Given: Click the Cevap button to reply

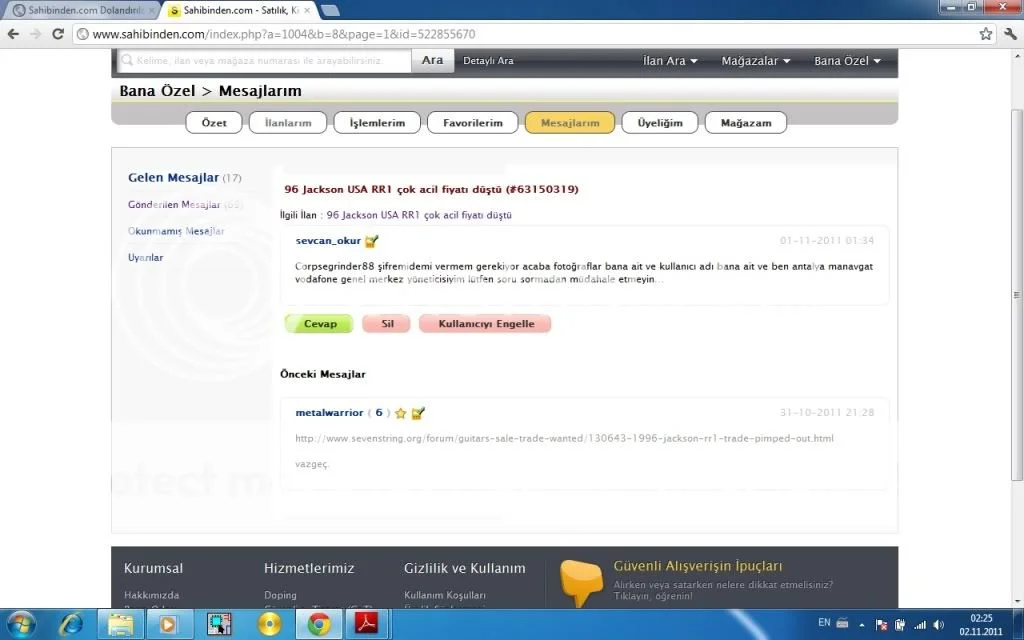Looking at the screenshot, I should (318, 323).
